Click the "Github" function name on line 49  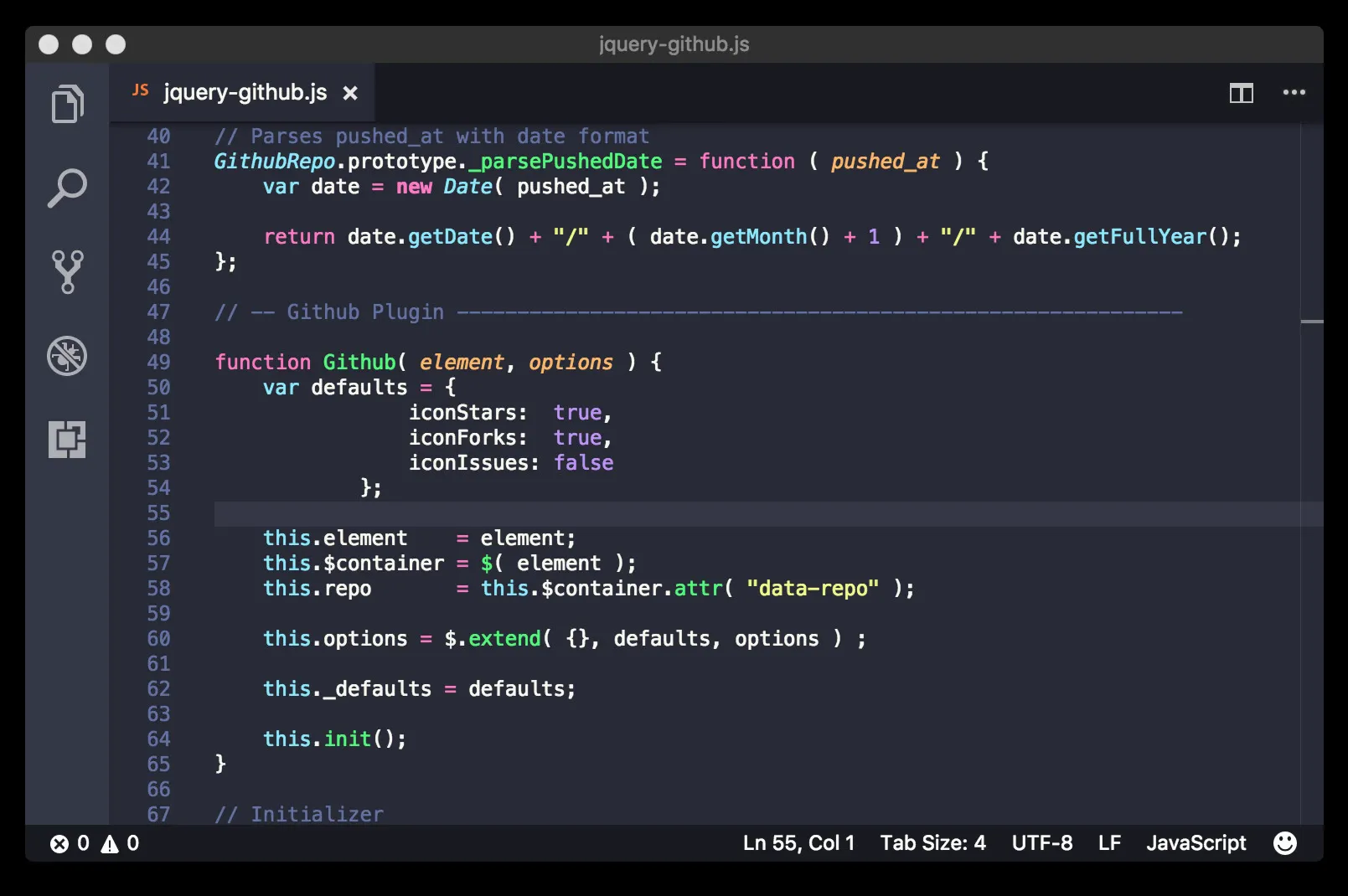pyautogui.click(x=359, y=362)
